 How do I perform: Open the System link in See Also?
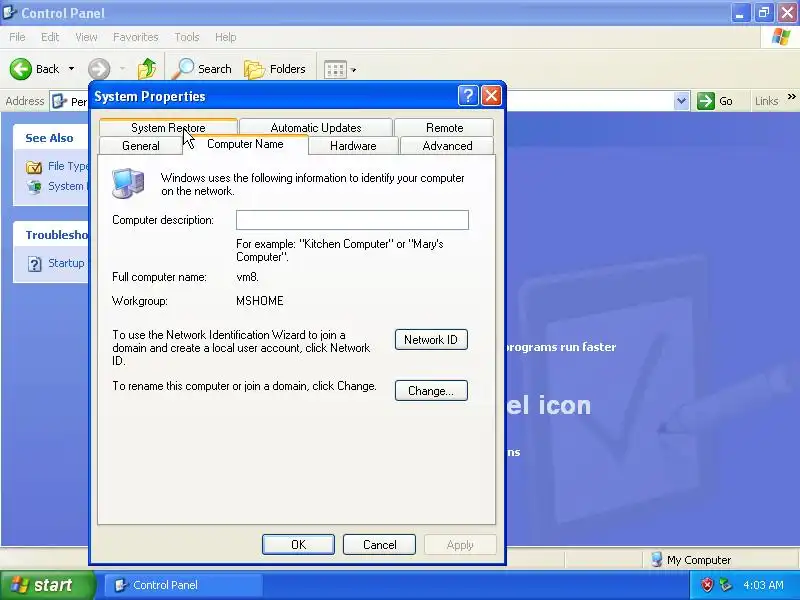pos(67,186)
